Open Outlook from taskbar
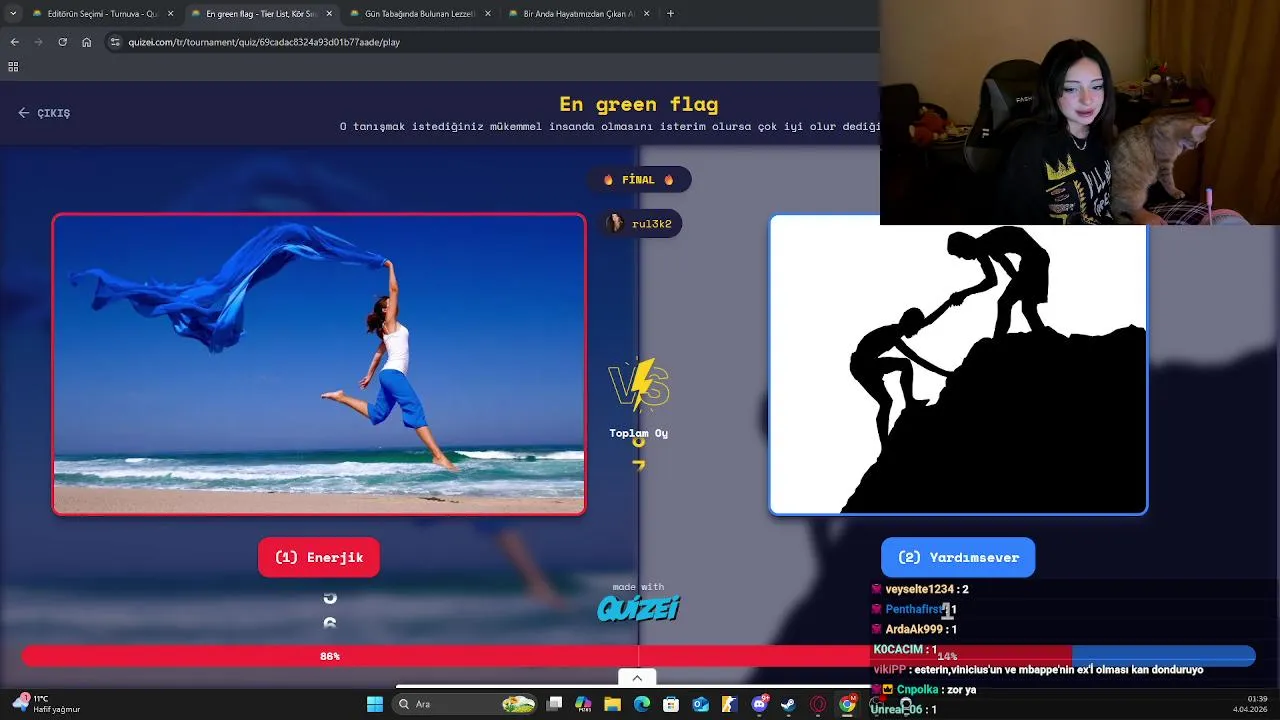Screen dimensions: 1280x720 (x=700, y=704)
